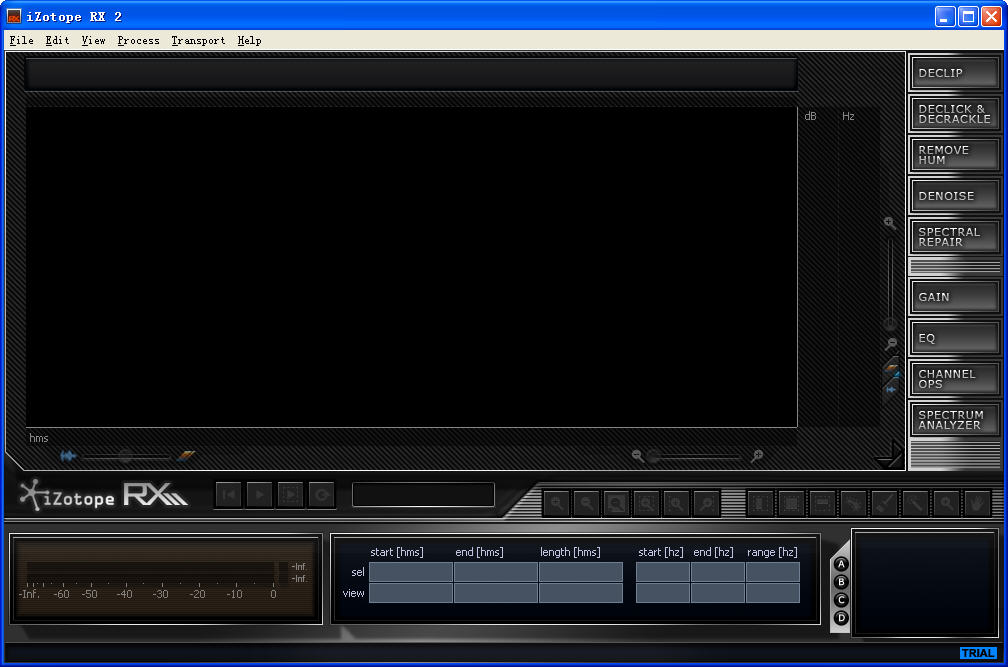Open the Edit menu
The height and width of the screenshot is (667, 1008).
coord(57,40)
